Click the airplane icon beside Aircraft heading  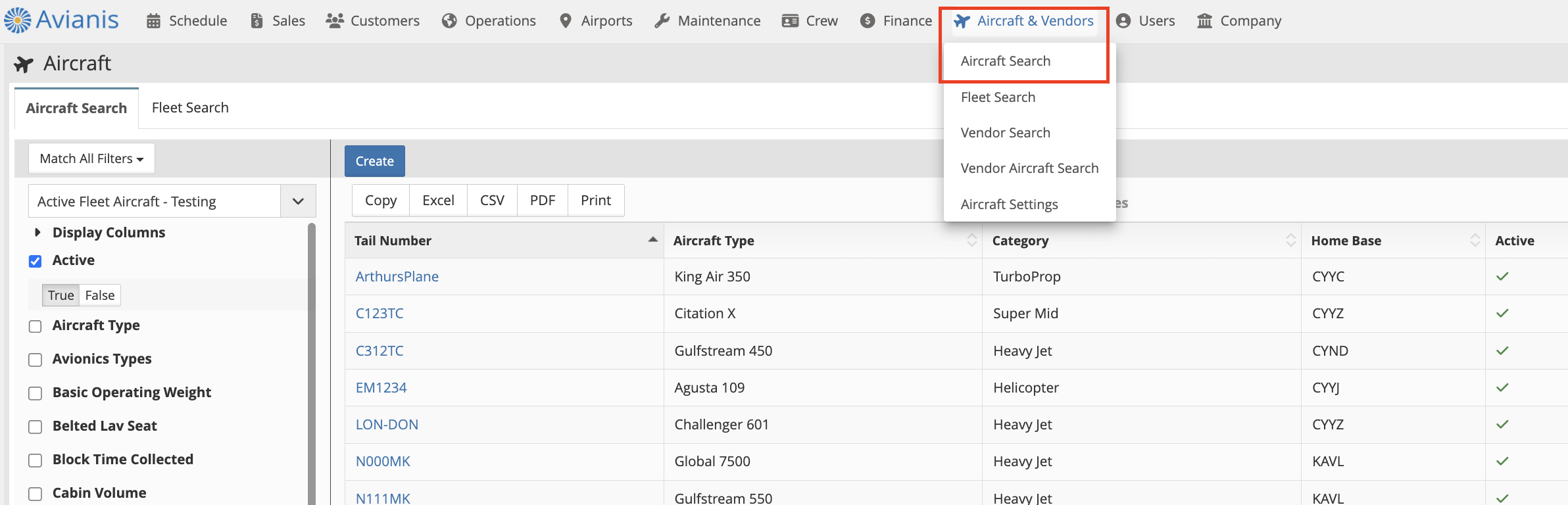pos(24,64)
